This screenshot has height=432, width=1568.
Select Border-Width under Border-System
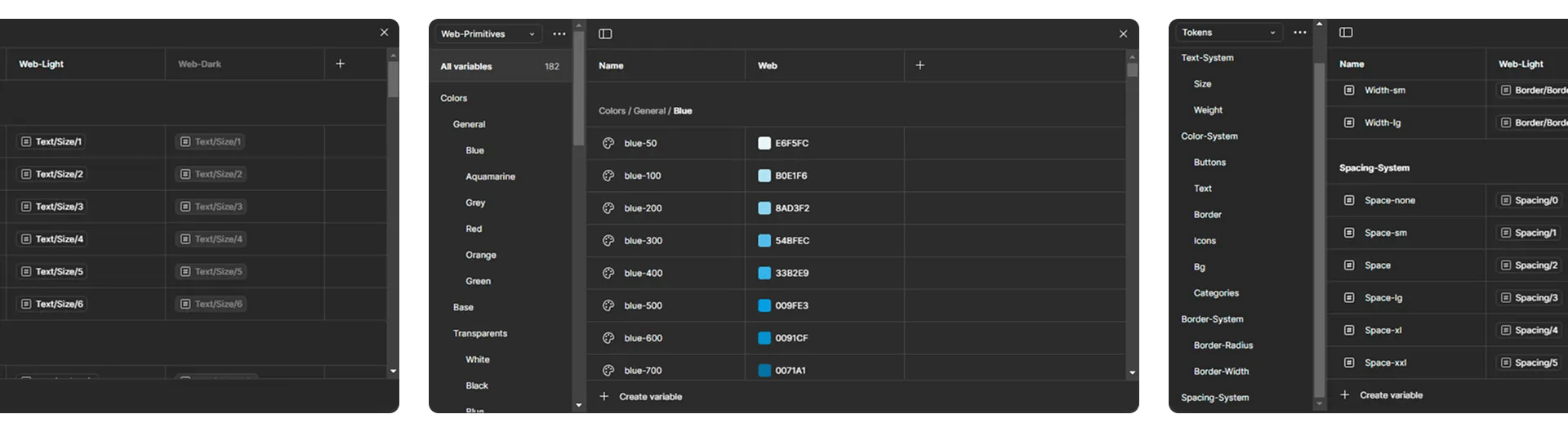click(x=1221, y=372)
